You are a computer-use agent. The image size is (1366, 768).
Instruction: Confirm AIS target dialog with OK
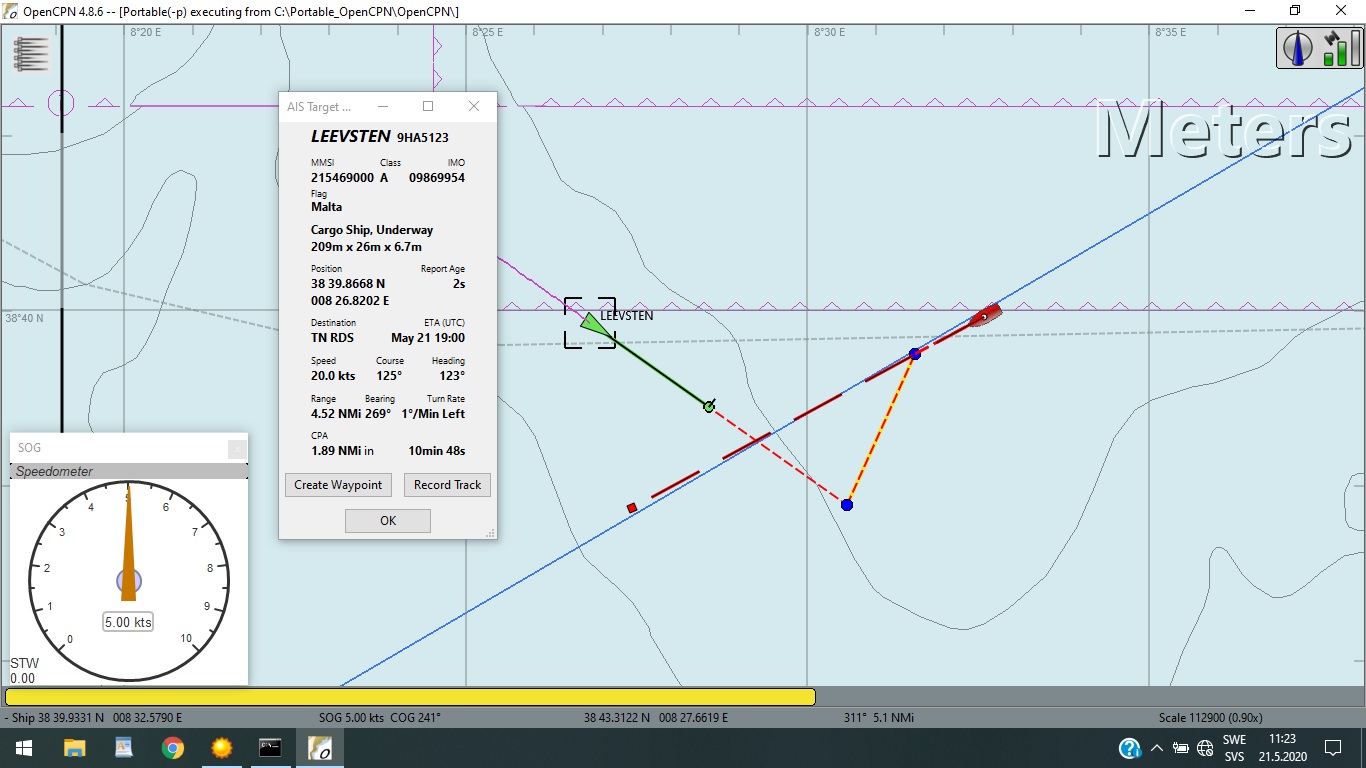pyautogui.click(x=388, y=520)
